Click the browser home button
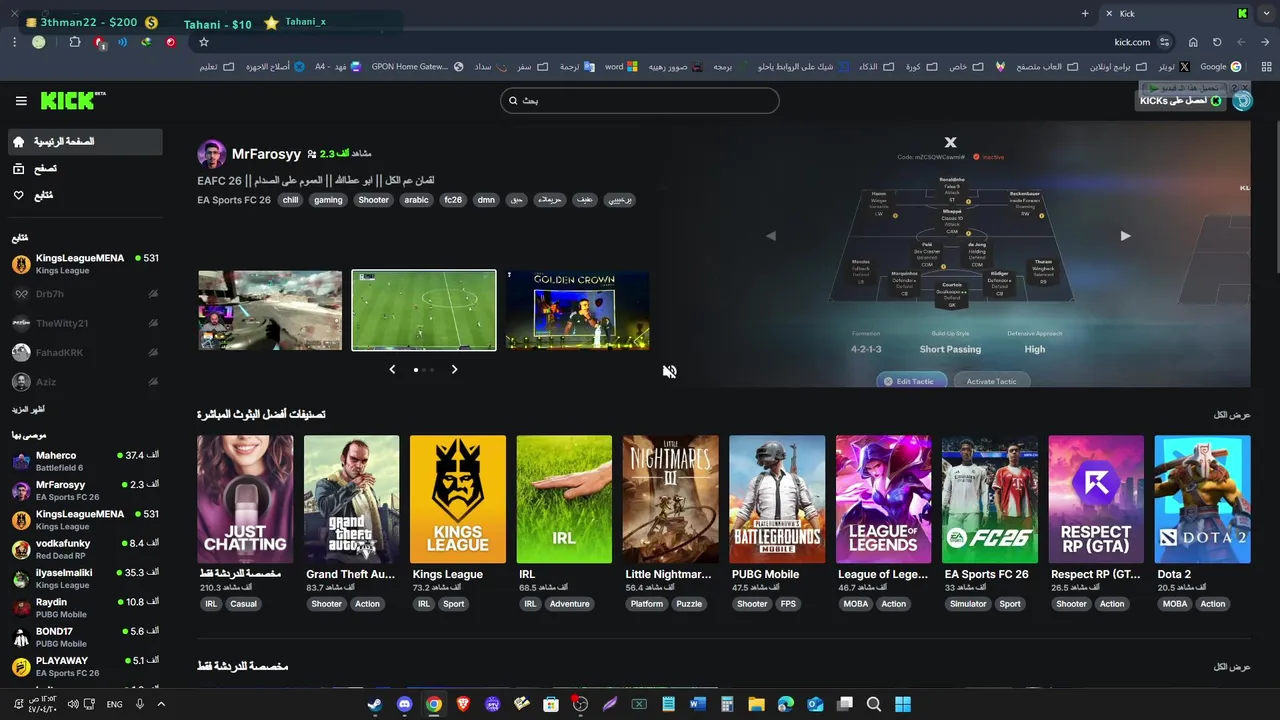Screen dimensions: 1280x720 tap(1193, 42)
